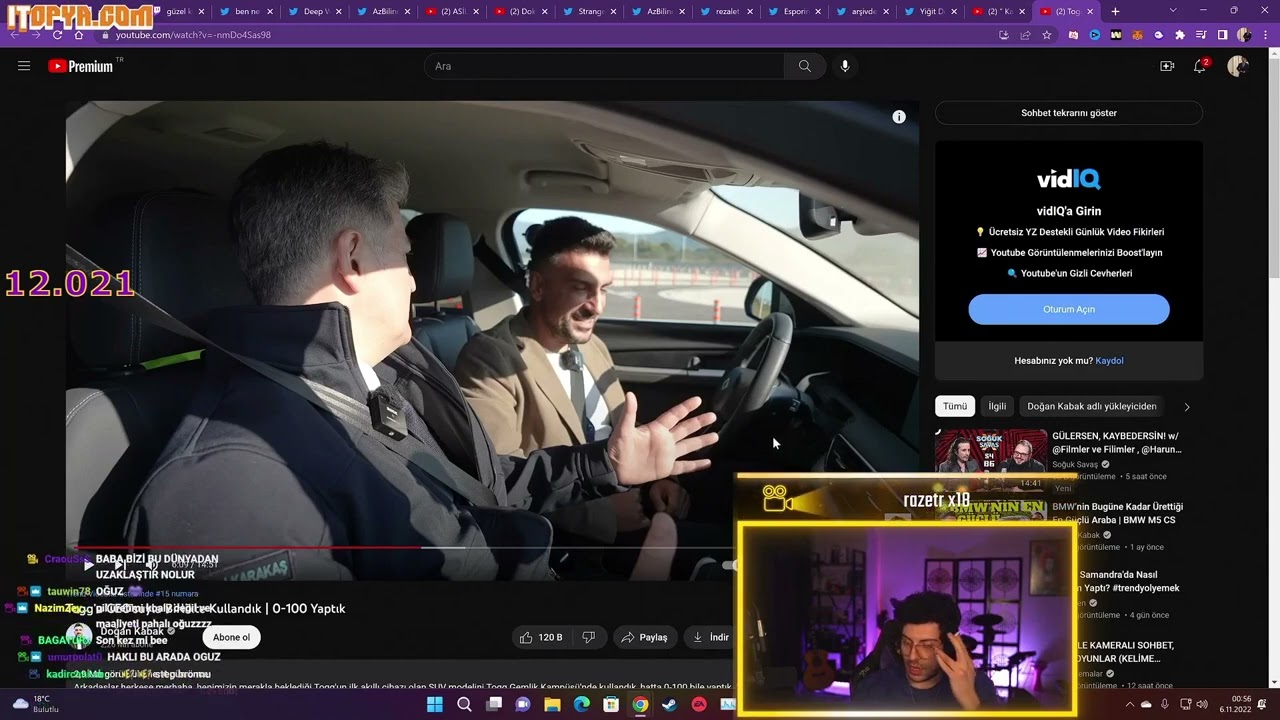Viewport: 1280px width, 720px height.
Task: Select the 'İlgili' filter chip
Action: pyautogui.click(x=997, y=407)
